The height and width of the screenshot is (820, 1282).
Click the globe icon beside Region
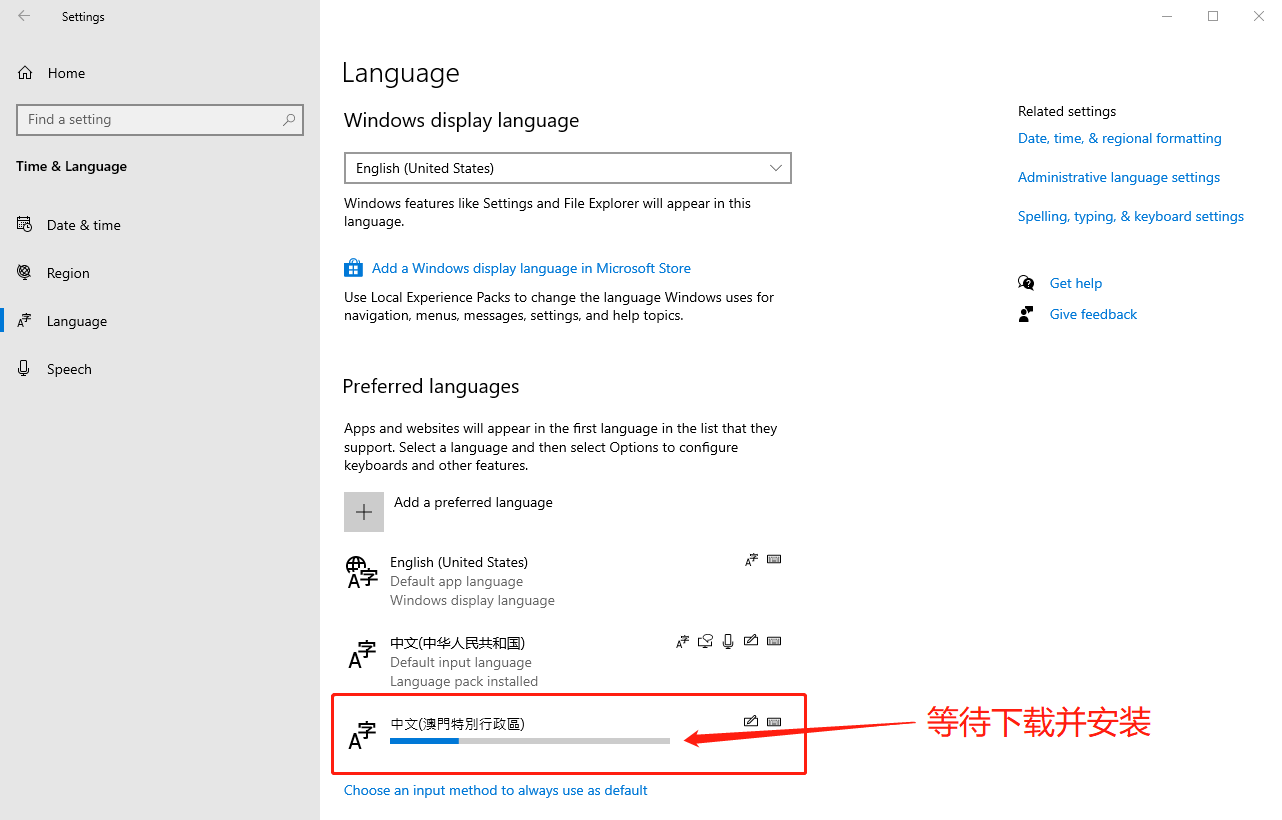(25, 272)
